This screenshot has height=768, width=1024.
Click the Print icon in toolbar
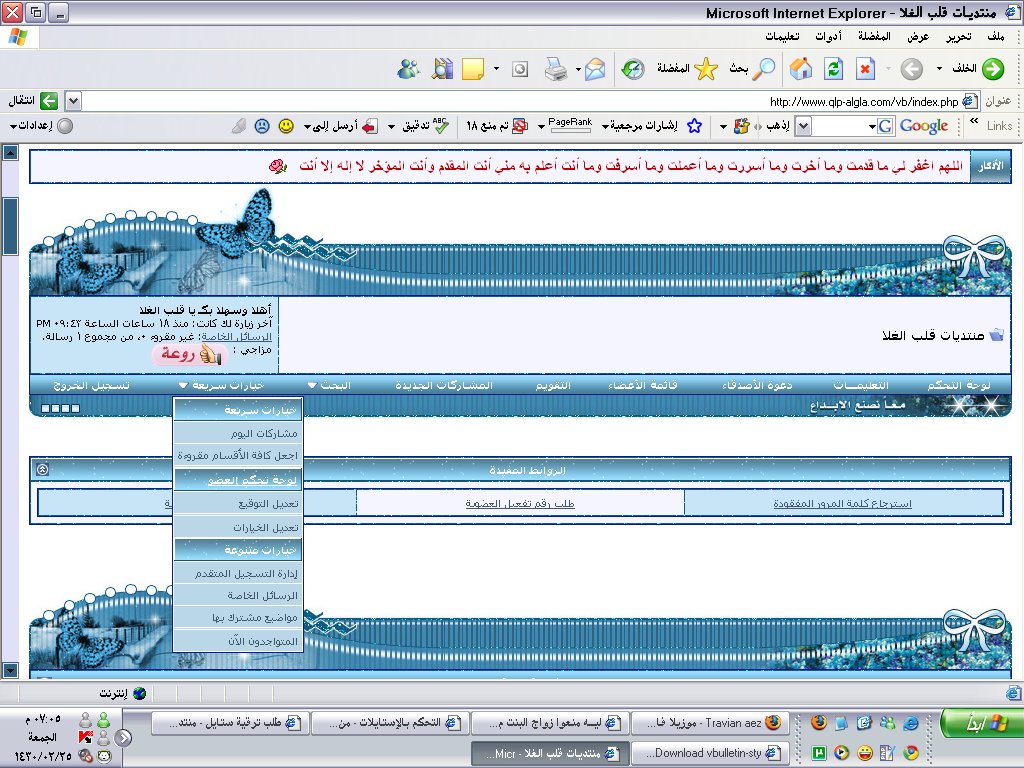tap(555, 69)
